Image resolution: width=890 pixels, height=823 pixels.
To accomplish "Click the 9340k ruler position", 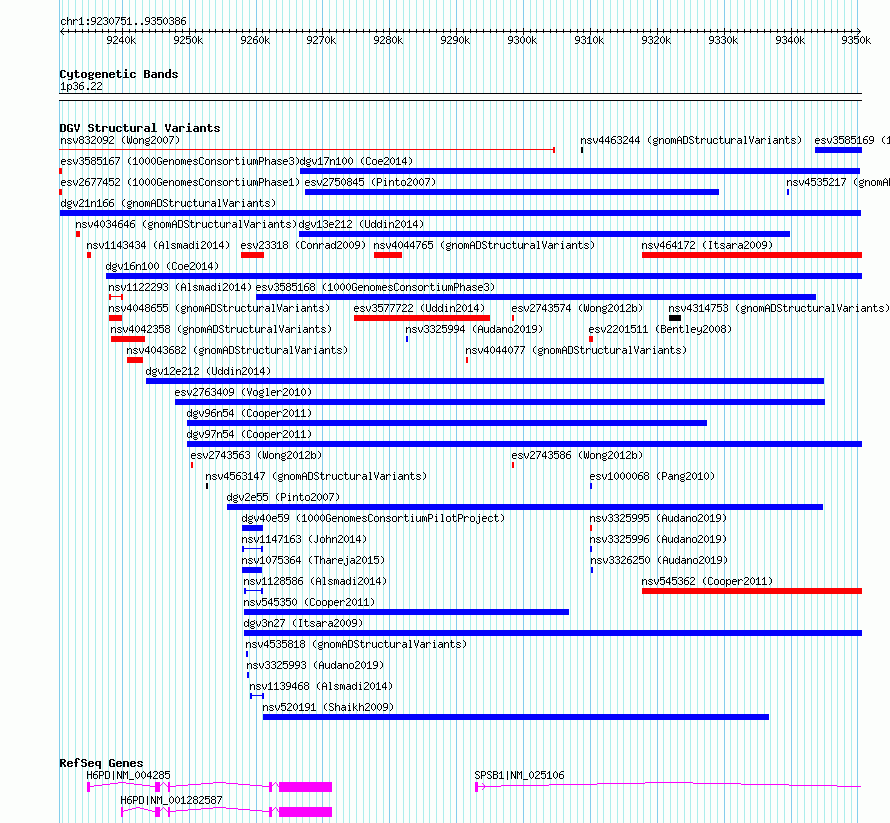I will point(790,40).
